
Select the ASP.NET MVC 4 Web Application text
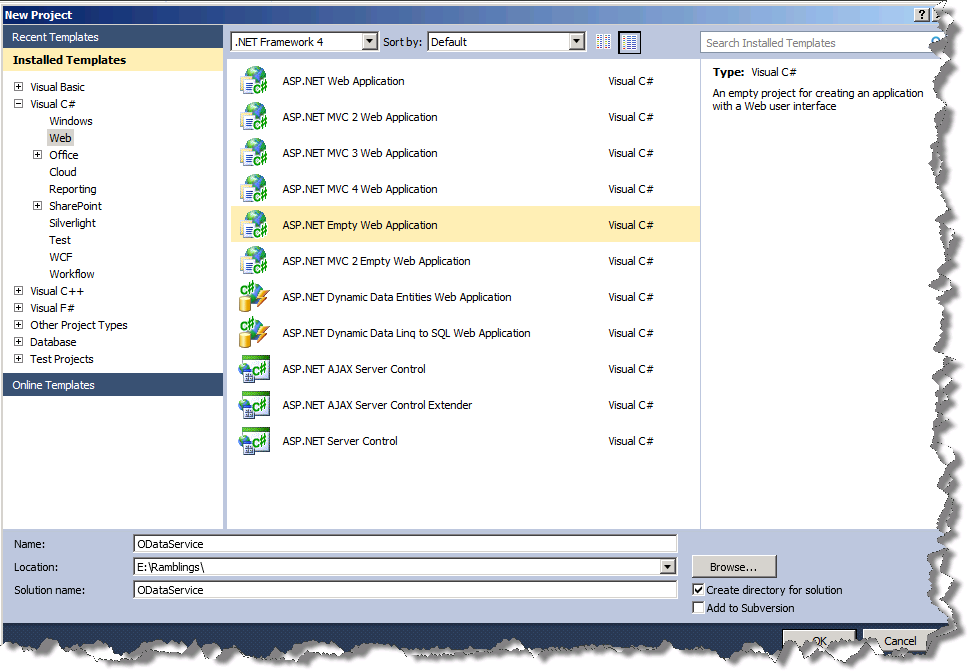coord(360,189)
